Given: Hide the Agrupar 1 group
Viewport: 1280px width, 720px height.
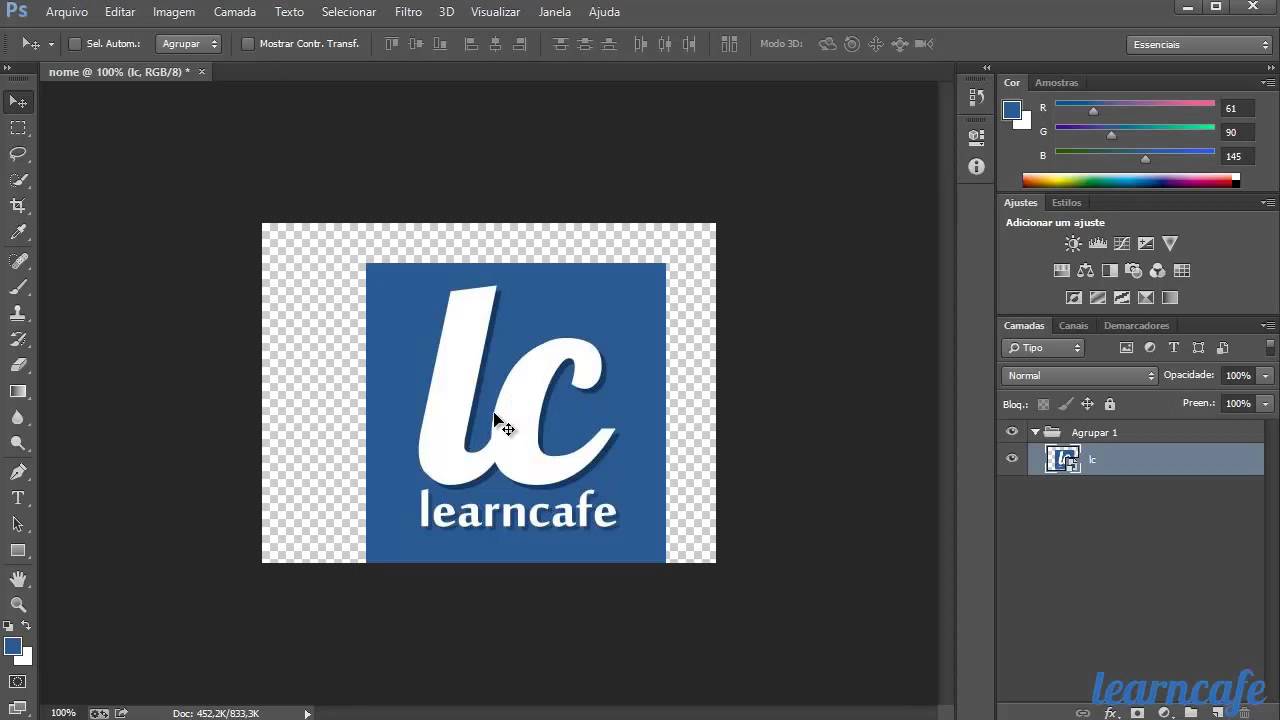Looking at the screenshot, I should click(1012, 432).
